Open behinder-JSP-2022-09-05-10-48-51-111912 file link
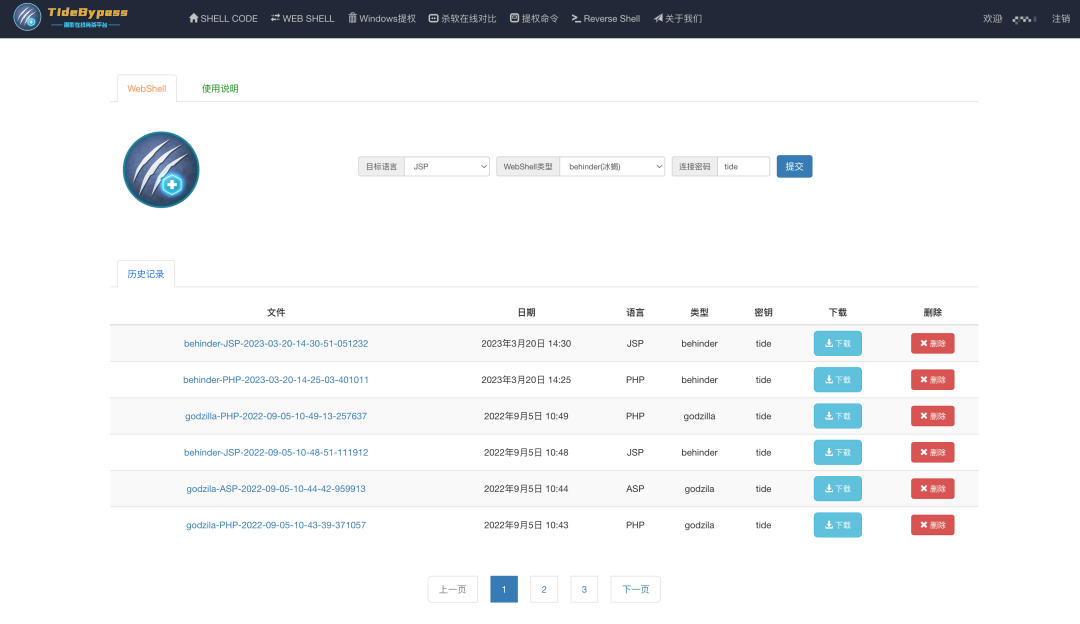1080x624 pixels. coord(276,453)
